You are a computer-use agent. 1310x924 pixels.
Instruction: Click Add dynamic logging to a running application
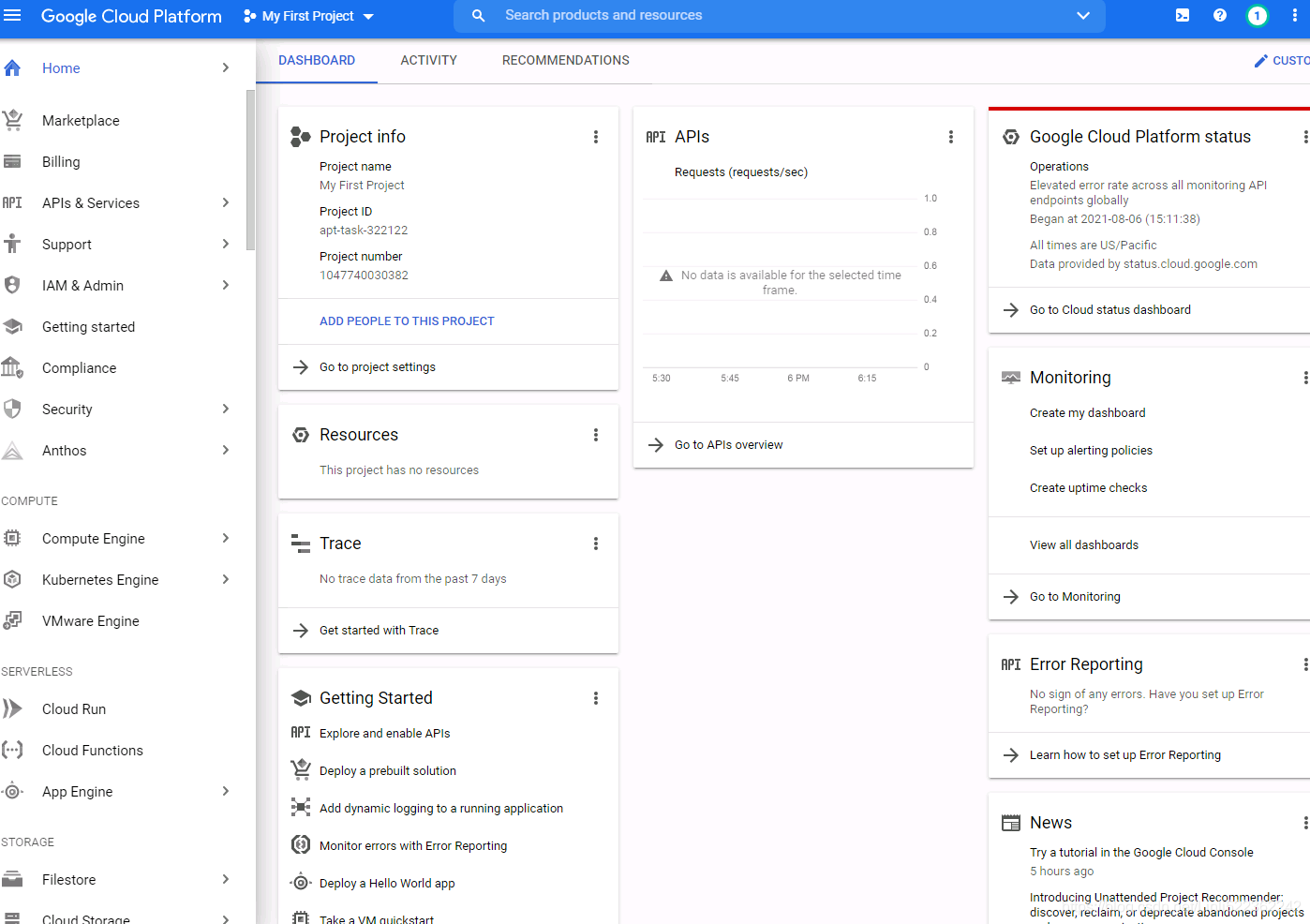pos(441,809)
